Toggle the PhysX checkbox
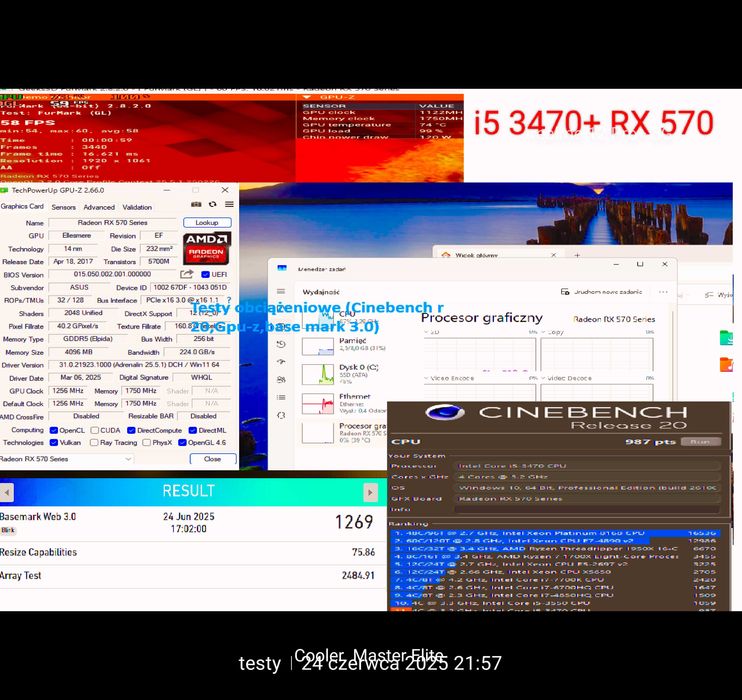 [147, 443]
